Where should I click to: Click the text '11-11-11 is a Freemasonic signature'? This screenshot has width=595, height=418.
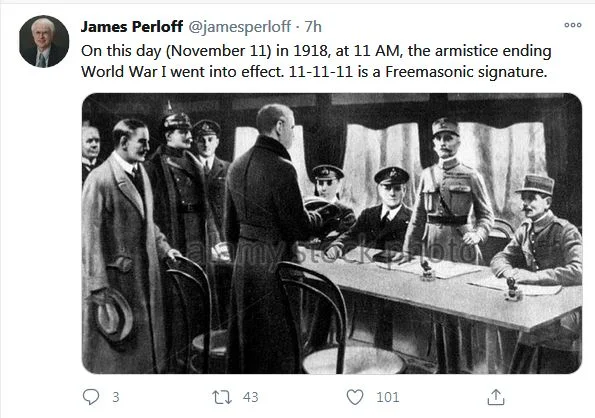[x=417, y=71]
